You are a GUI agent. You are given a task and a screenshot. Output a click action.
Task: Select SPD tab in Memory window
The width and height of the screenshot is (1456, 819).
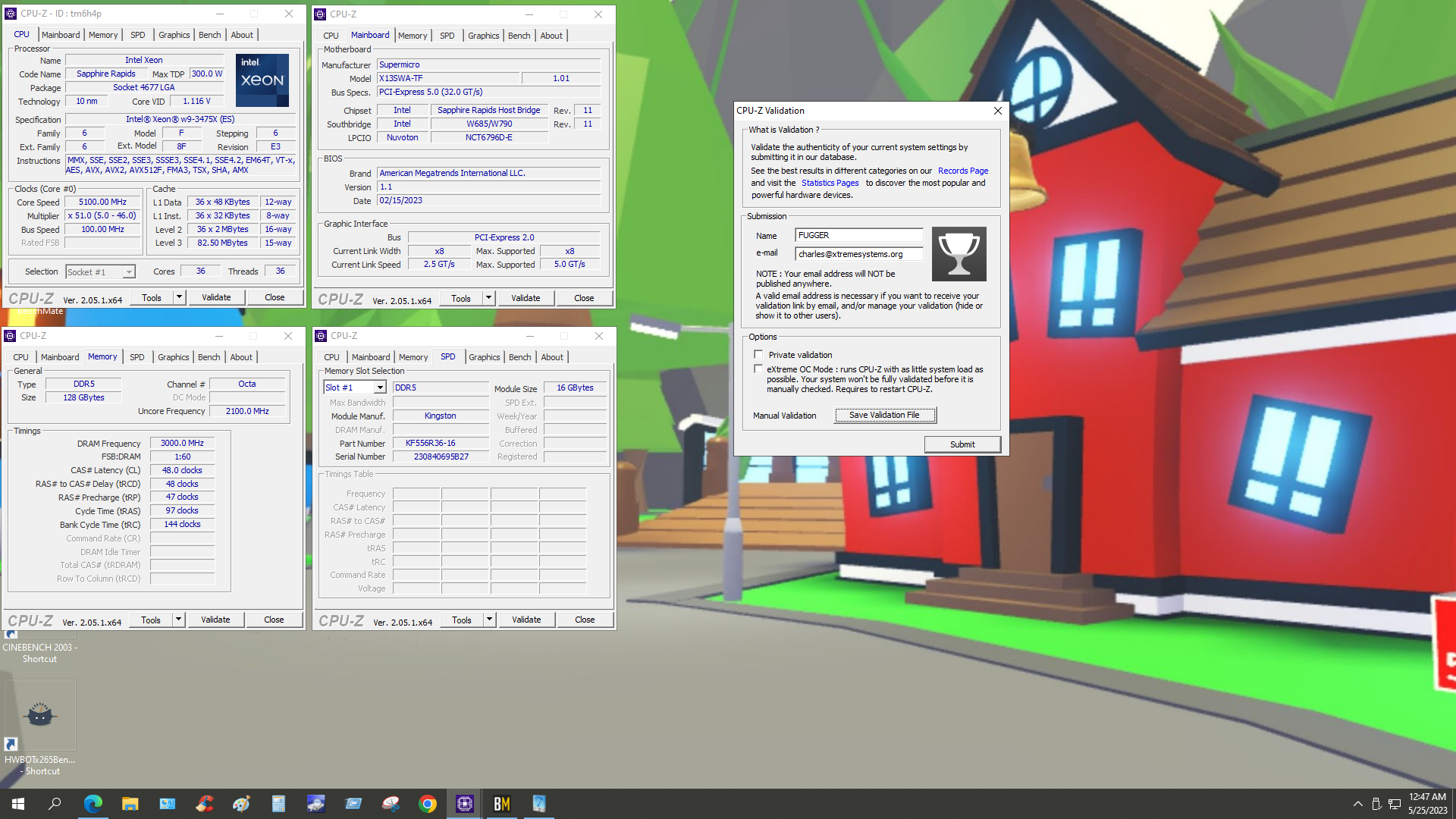point(137,357)
